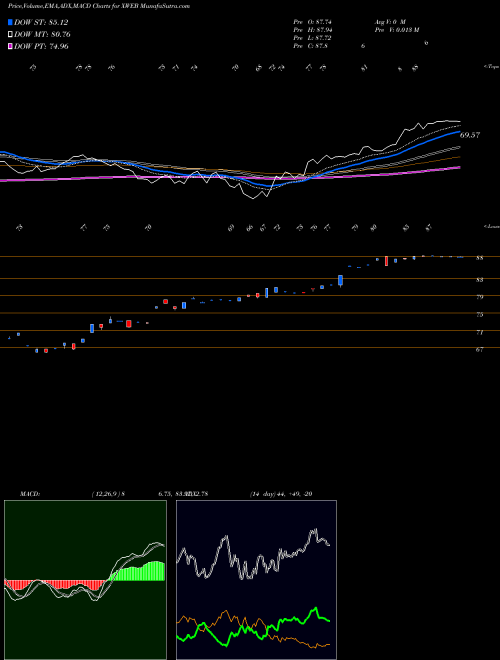Viewport: 500px width, 660px height.
Task: Click the white DOW MT legend swatch
Action: pyautogui.click(x=11, y=35)
